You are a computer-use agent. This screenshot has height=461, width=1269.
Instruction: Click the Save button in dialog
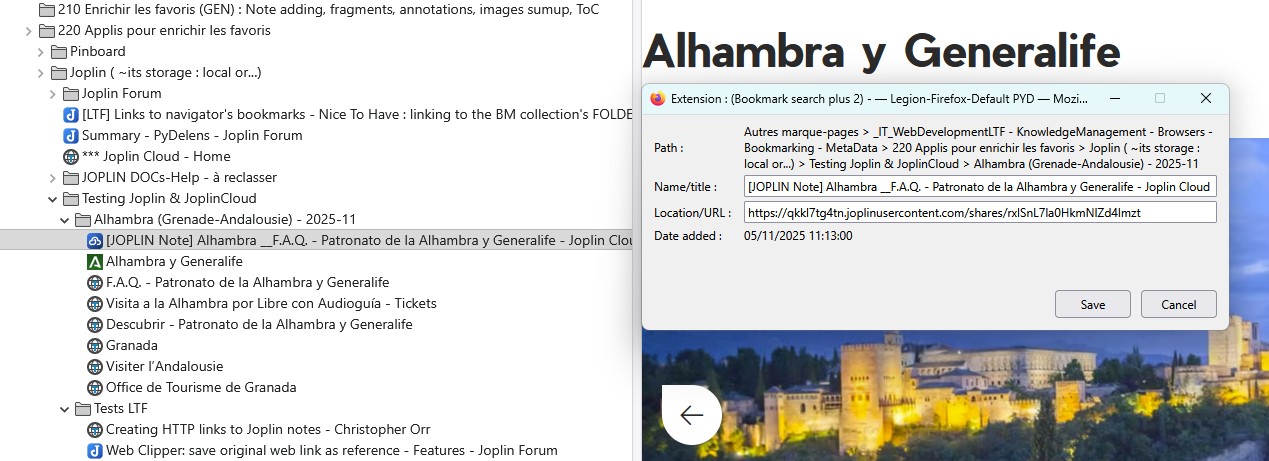pyautogui.click(x=1093, y=304)
